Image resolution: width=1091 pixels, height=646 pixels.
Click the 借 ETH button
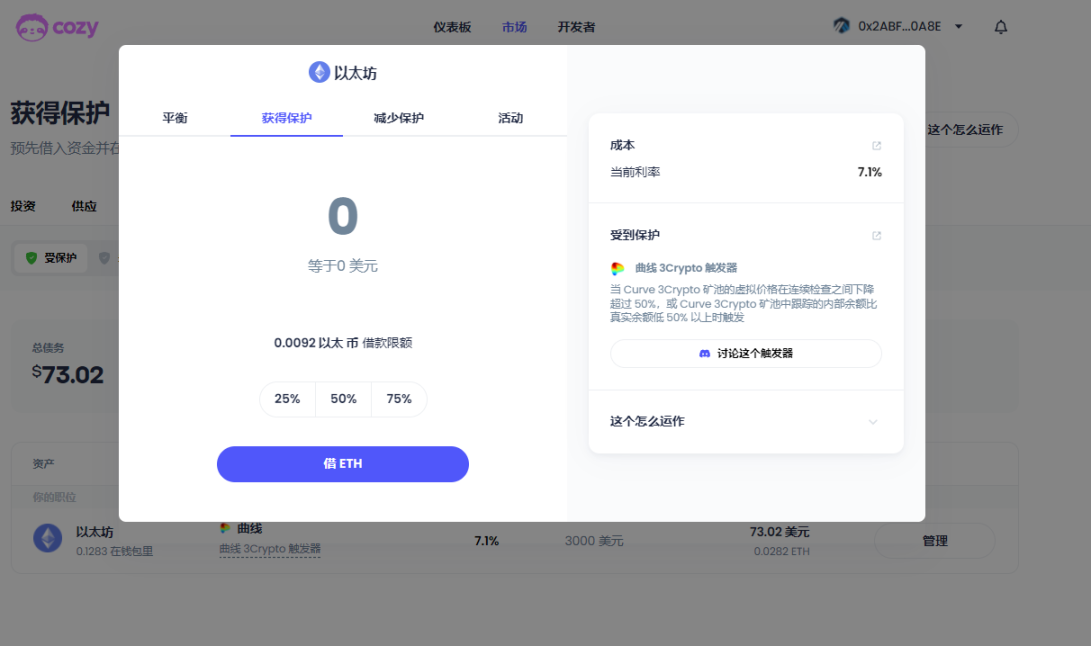coord(343,464)
